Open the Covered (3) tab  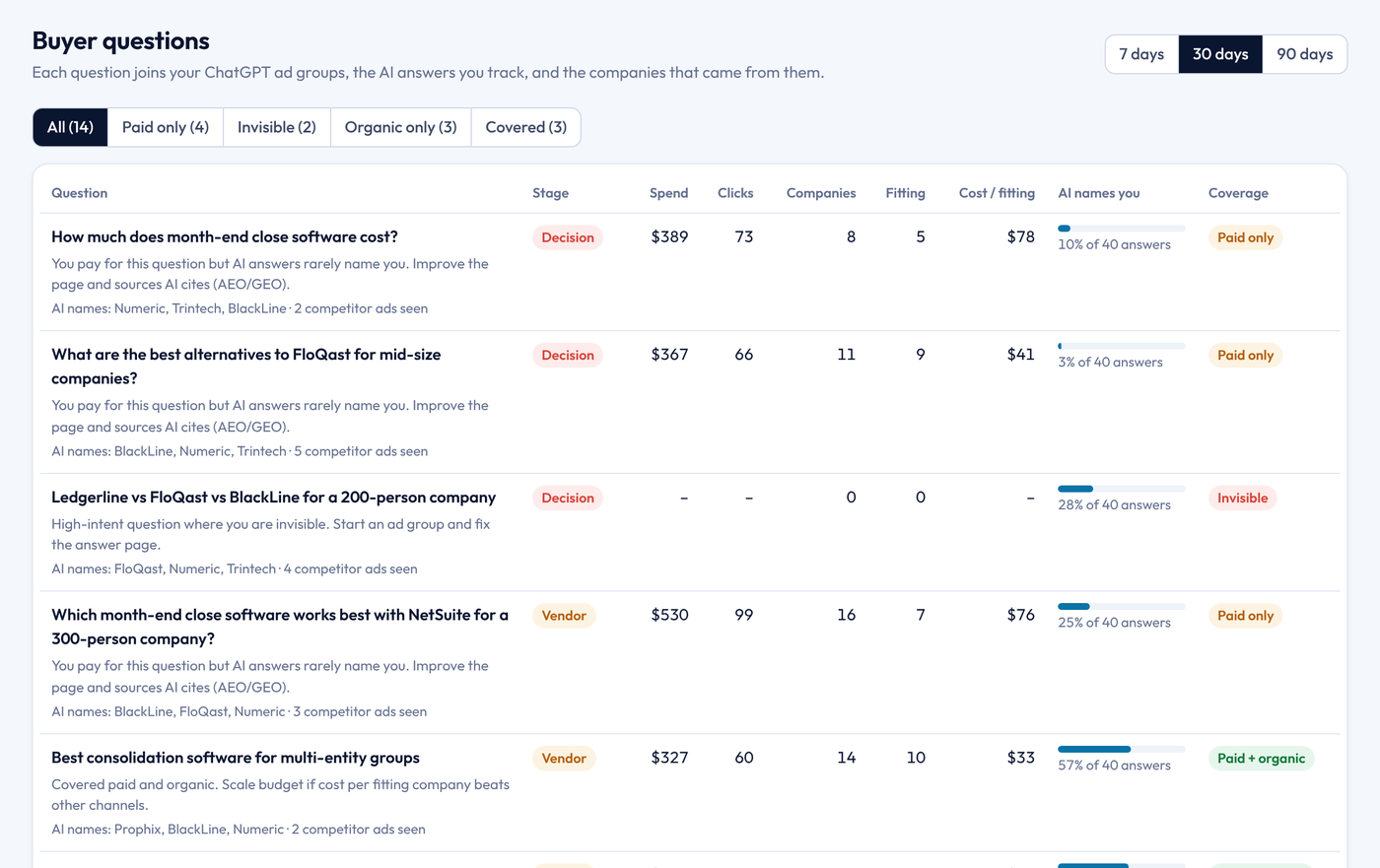526,127
